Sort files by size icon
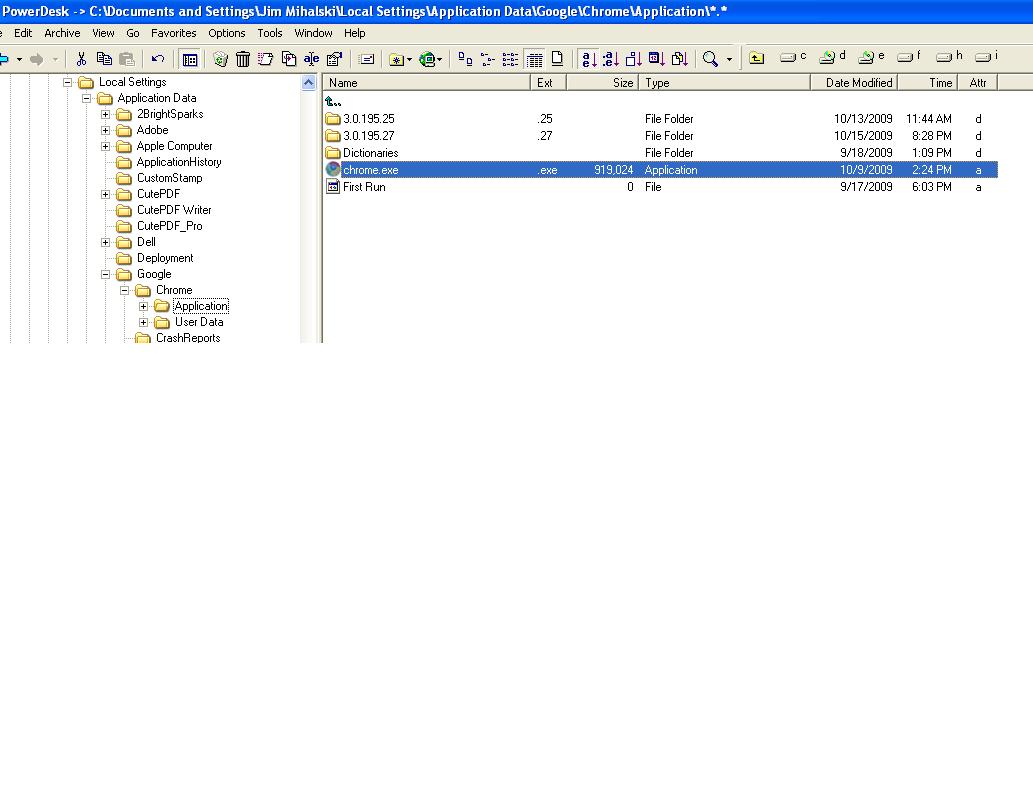Image resolution: width=1033 pixels, height=786 pixels. click(x=634, y=59)
